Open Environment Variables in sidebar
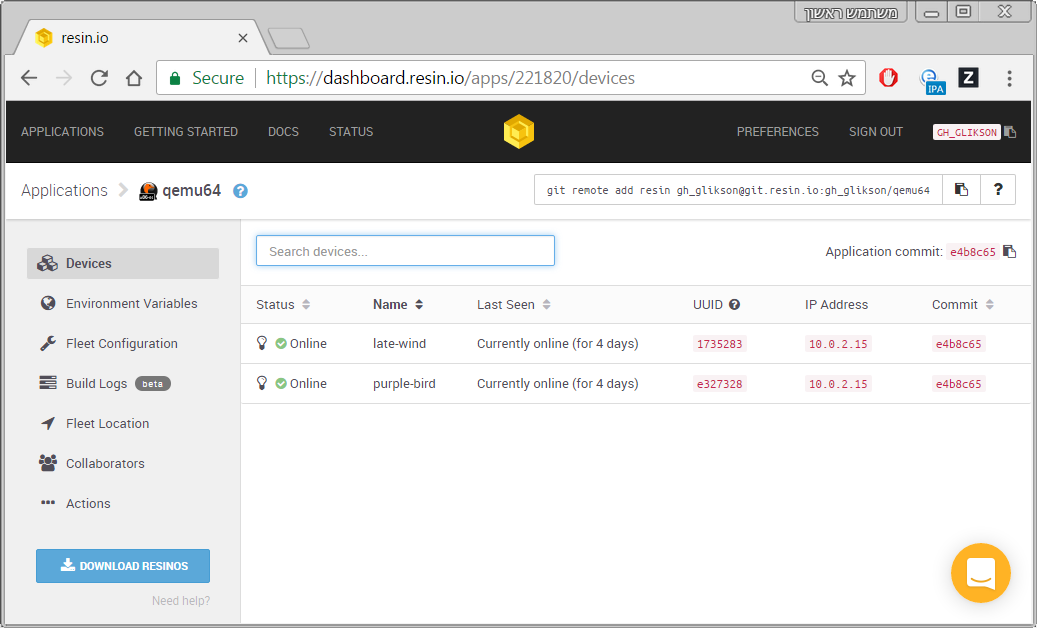The height and width of the screenshot is (628, 1037). tap(123, 303)
